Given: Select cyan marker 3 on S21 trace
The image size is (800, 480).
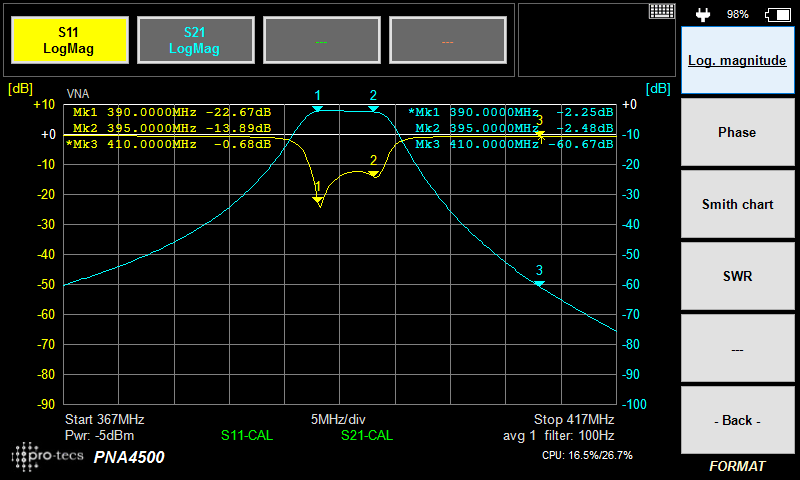Looking at the screenshot, I should click(539, 284).
